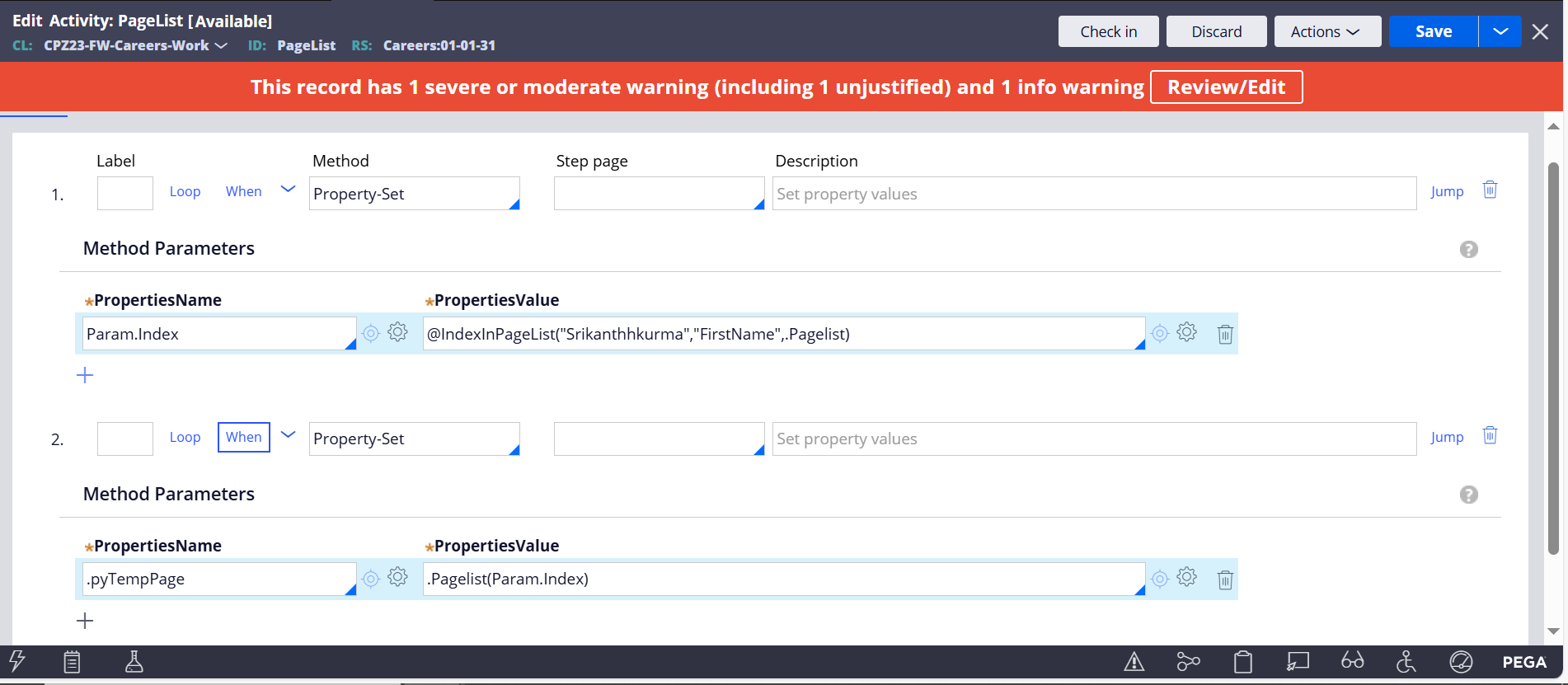
Task: Click Review/Edit in the warning banner
Action: [1226, 87]
